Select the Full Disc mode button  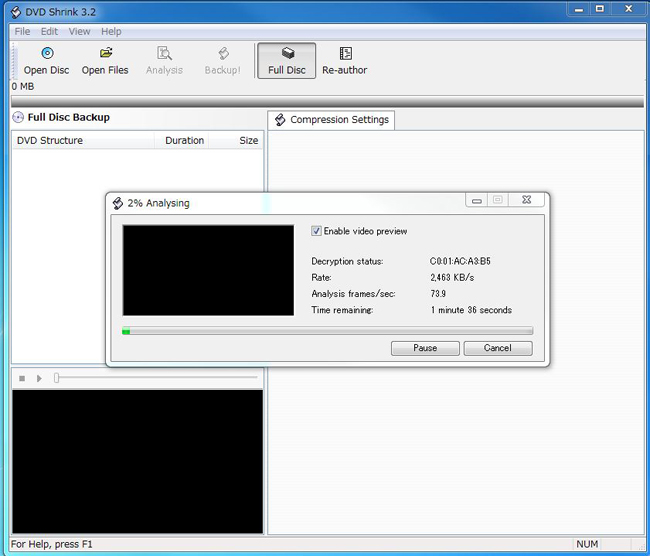pyautogui.click(x=286, y=61)
